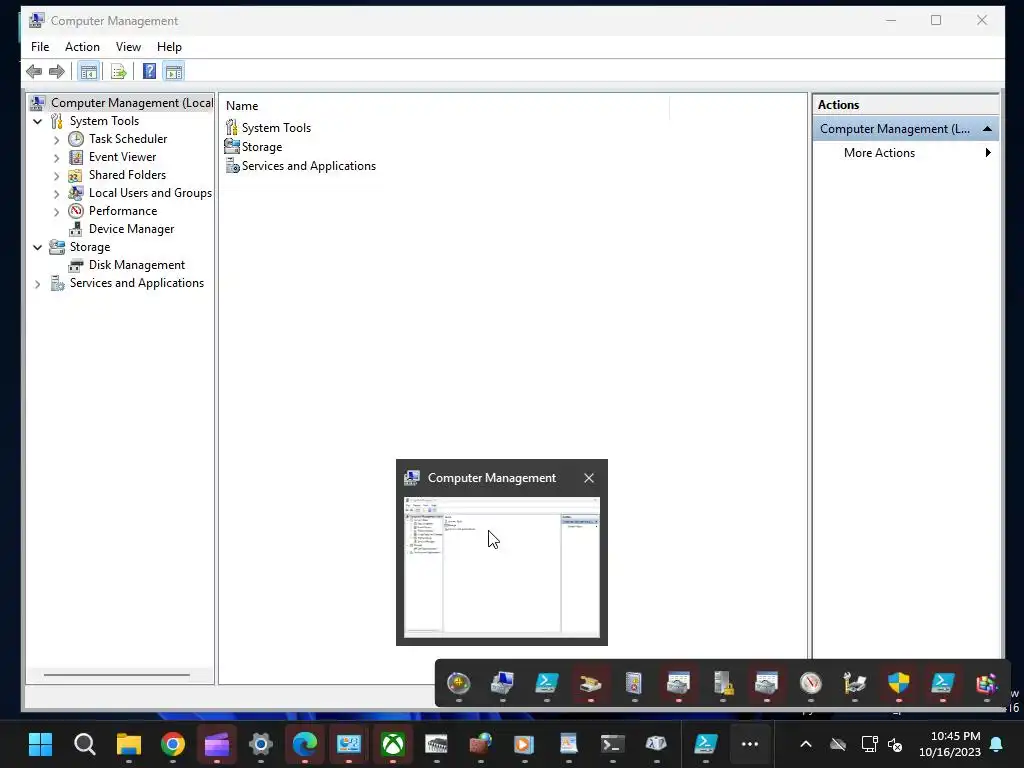Viewport: 1024px width, 768px height.
Task: Select Computer Management (Local) root node in tree
Action: point(122,103)
